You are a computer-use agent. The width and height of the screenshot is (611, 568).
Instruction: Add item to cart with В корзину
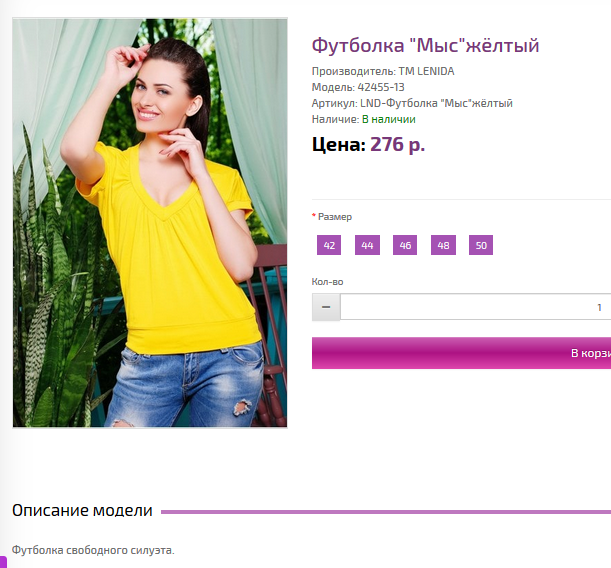point(461,353)
